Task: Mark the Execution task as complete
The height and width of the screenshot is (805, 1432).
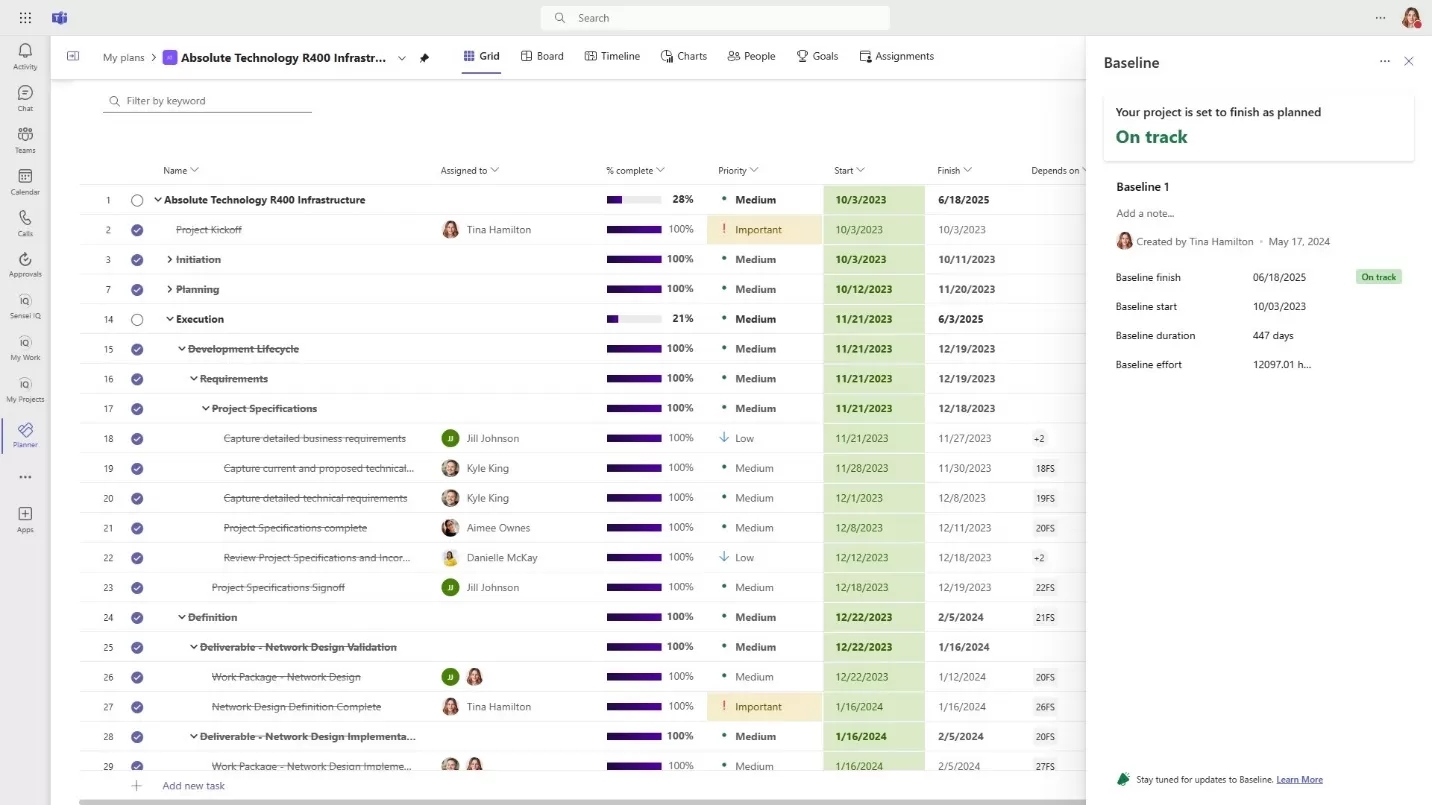Action: [x=137, y=319]
